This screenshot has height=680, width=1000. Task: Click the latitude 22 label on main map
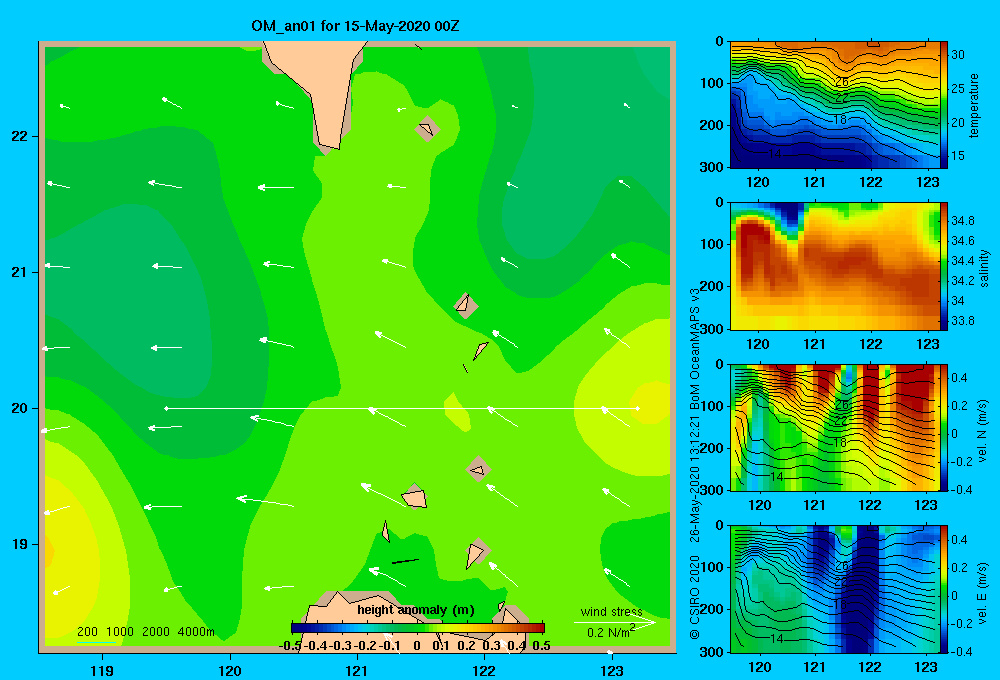pos(20,136)
